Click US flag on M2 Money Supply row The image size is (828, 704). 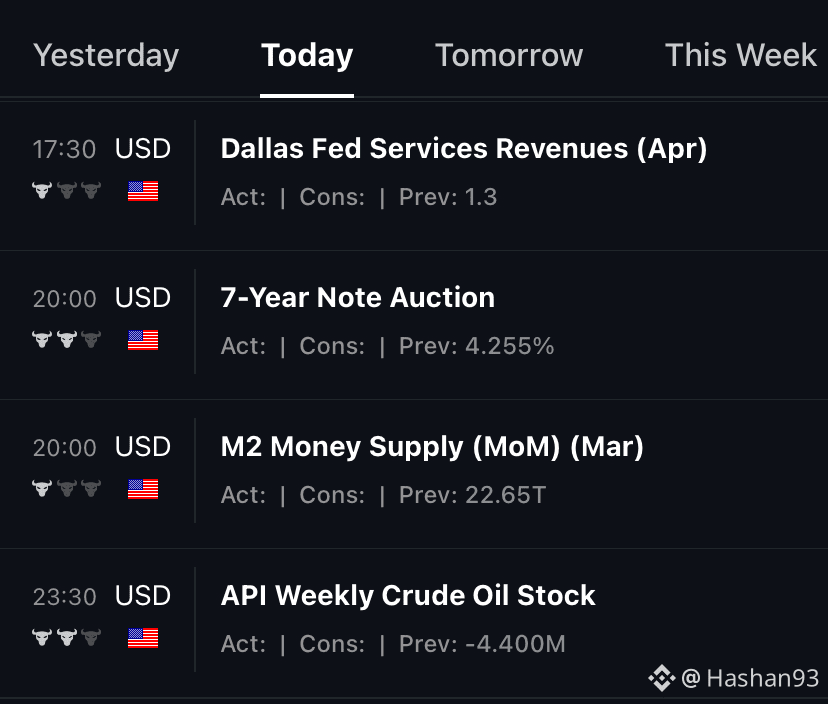click(x=143, y=489)
